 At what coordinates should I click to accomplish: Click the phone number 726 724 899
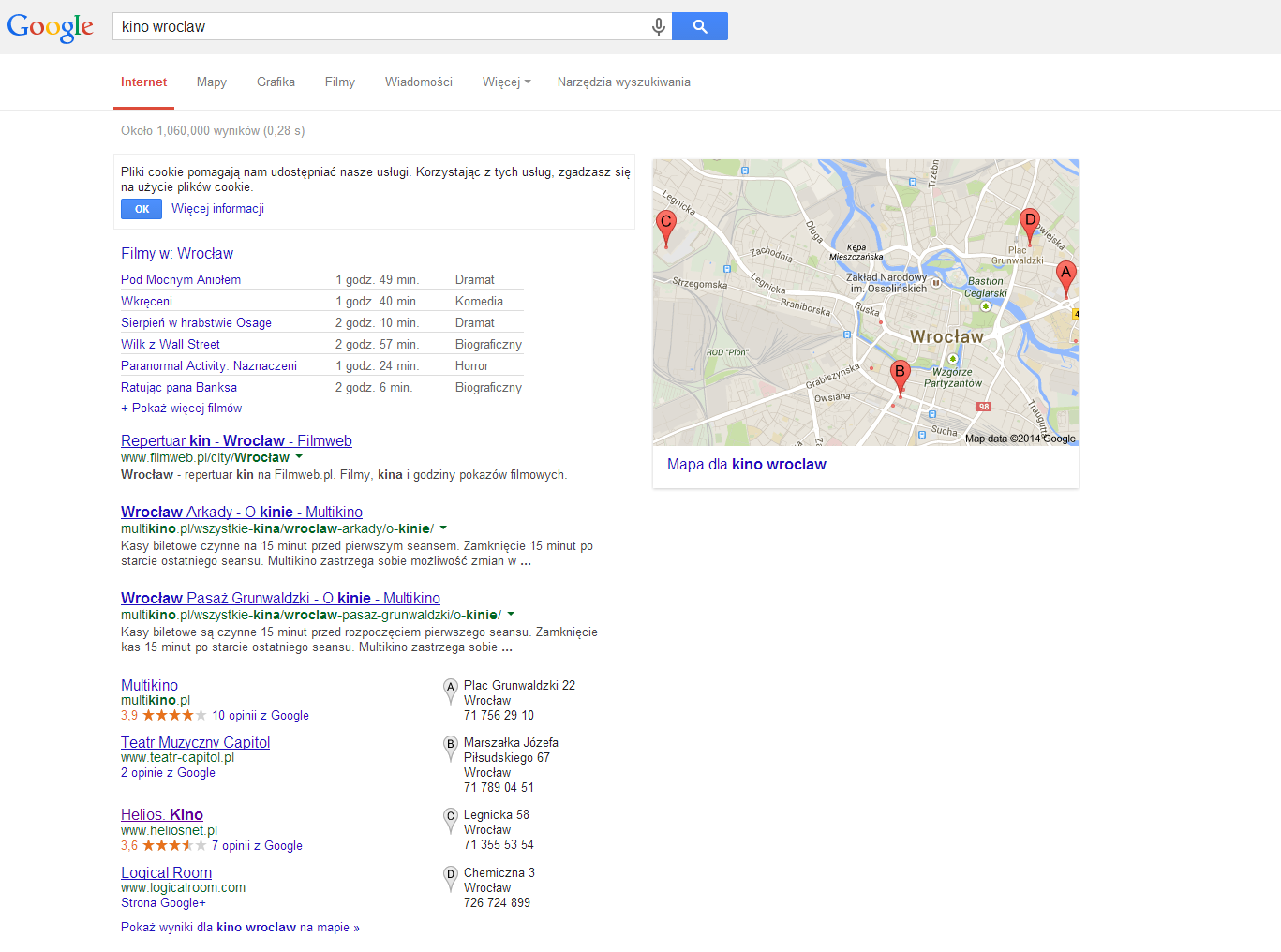pyautogui.click(x=497, y=903)
